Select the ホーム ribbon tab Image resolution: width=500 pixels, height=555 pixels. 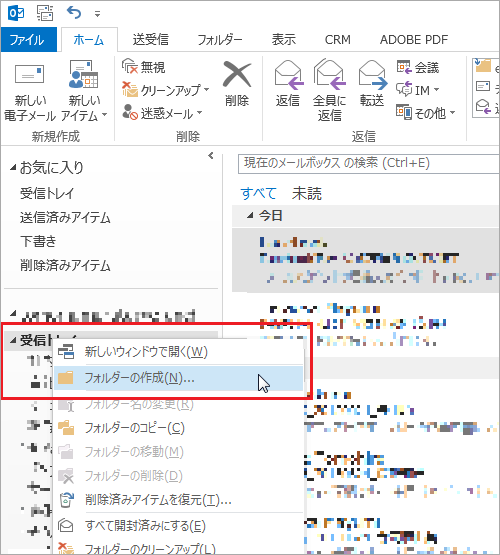click(89, 40)
